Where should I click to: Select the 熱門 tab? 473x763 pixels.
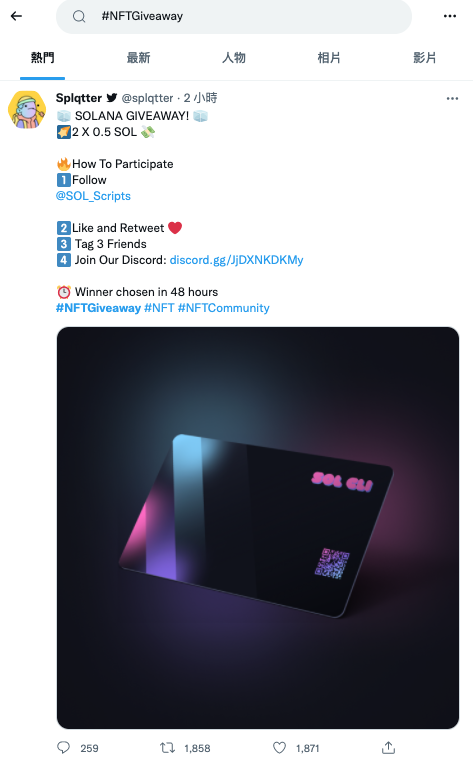42,58
